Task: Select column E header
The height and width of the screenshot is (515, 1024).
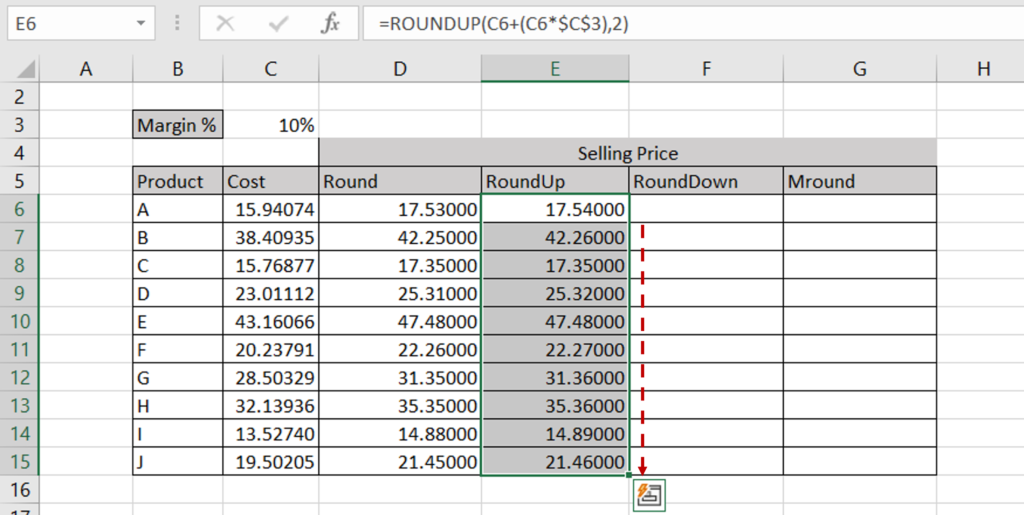Action: click(x=555, y=68)
